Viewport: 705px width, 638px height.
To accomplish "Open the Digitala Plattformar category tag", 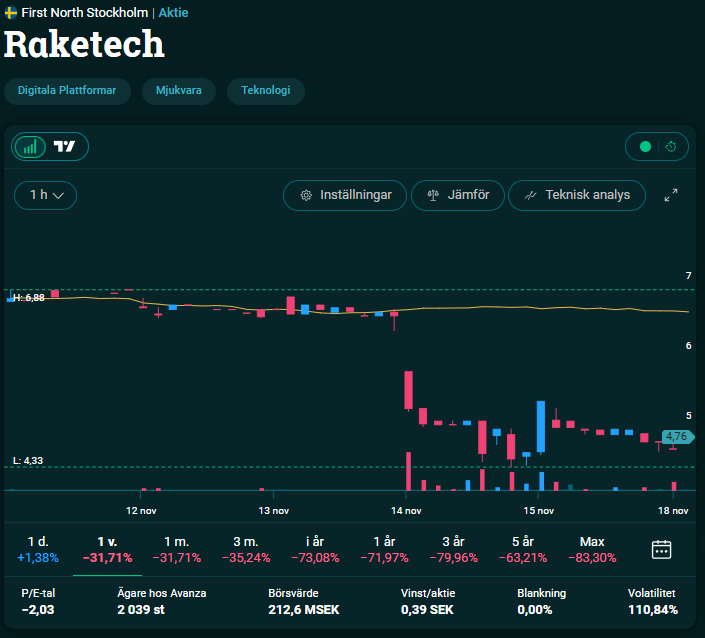I will (67, 90).
